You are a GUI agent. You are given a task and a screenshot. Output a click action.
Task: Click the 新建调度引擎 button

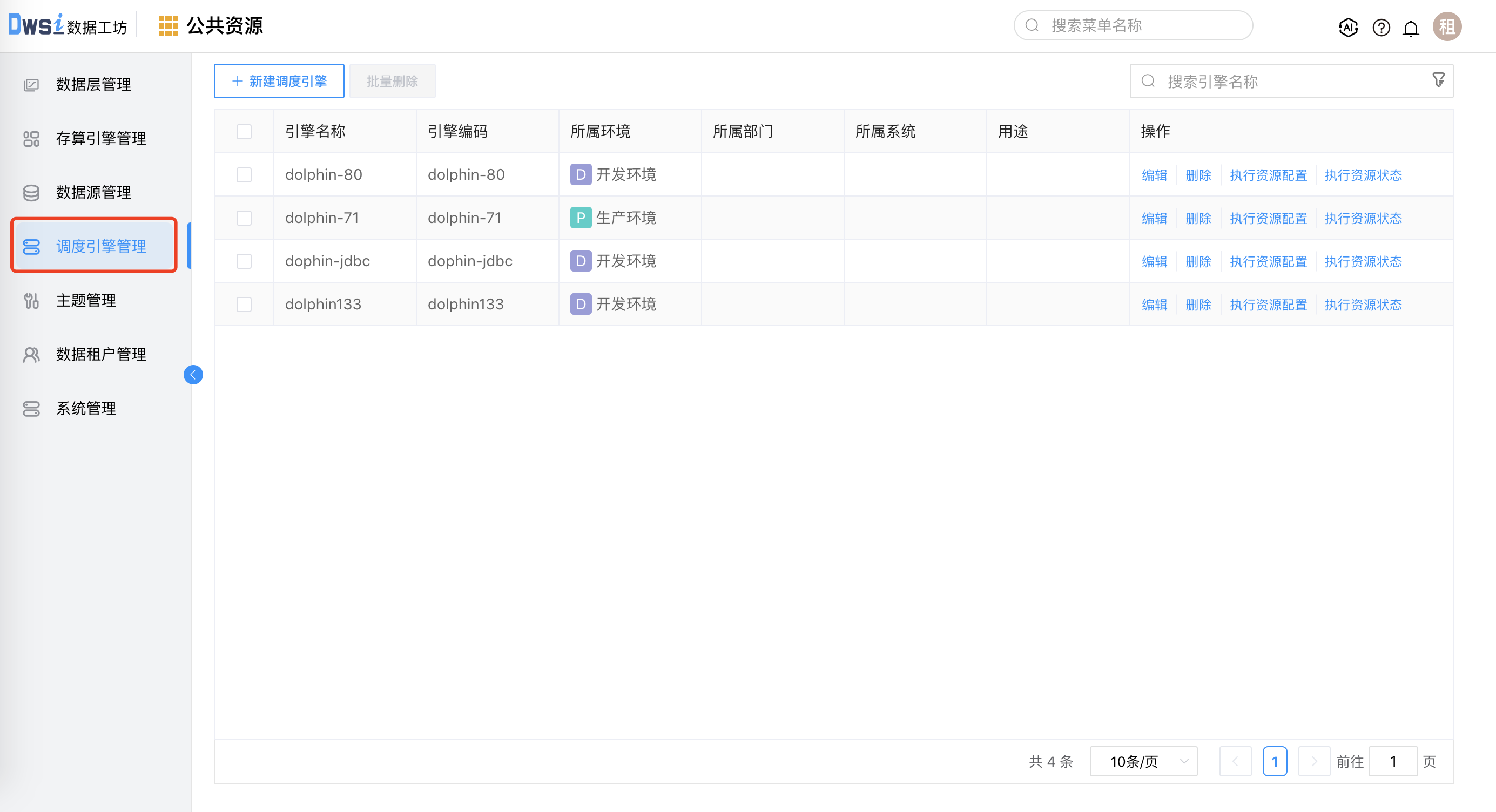[279, 80]
